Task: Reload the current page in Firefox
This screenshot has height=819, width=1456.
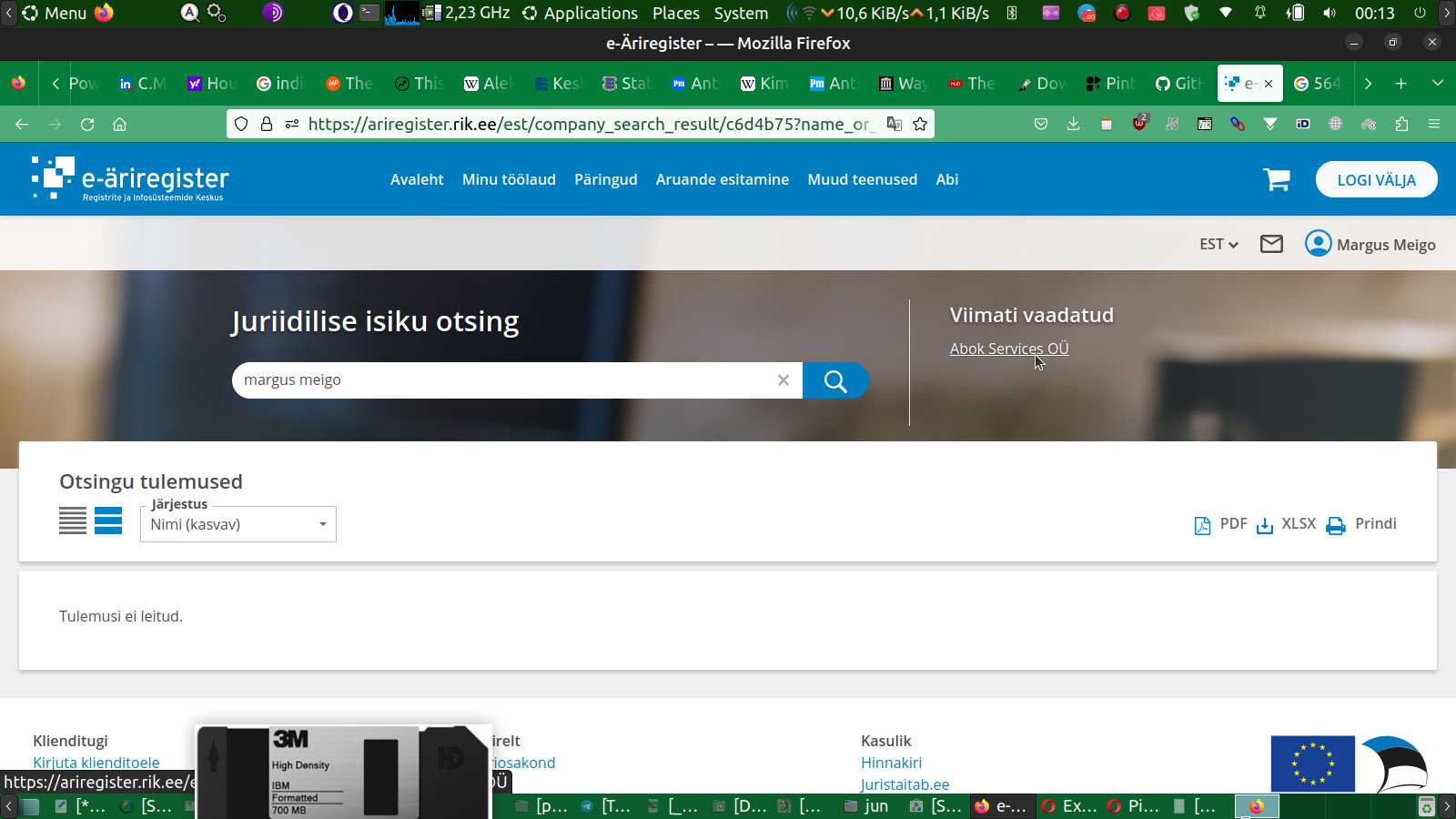Action: (x=87, y=125)
